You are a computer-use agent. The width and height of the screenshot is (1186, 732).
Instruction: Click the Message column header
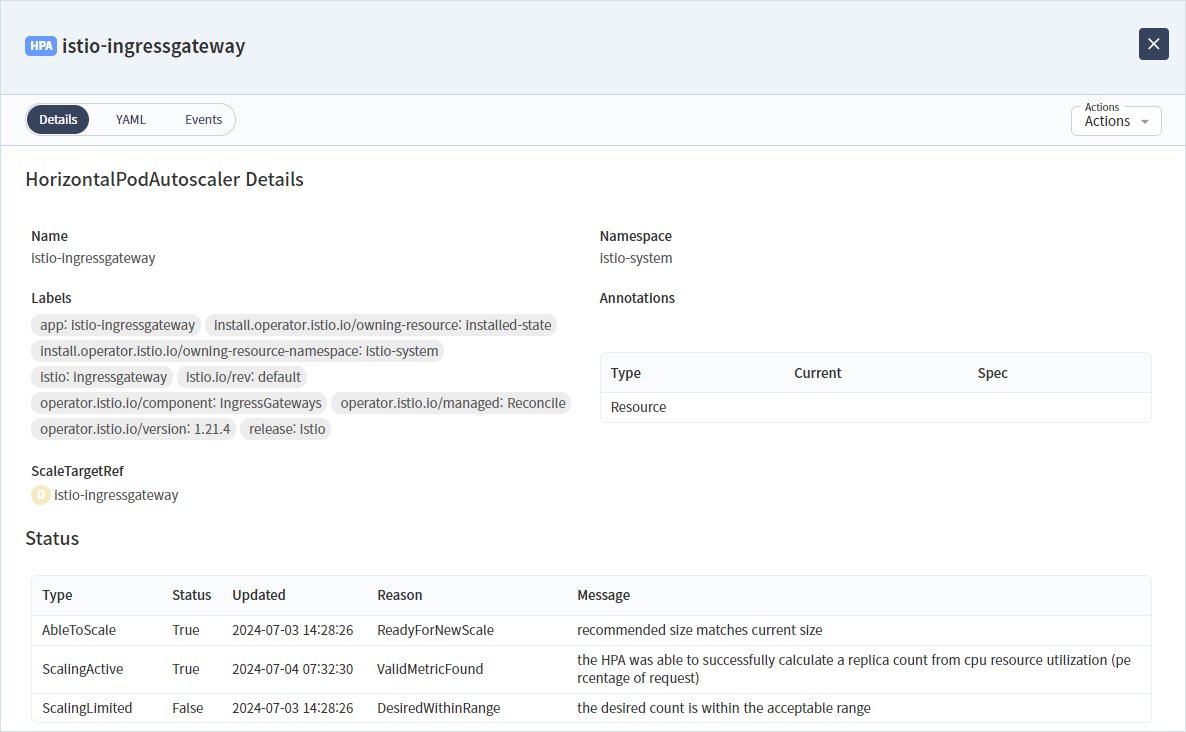(x=603, y=595)
